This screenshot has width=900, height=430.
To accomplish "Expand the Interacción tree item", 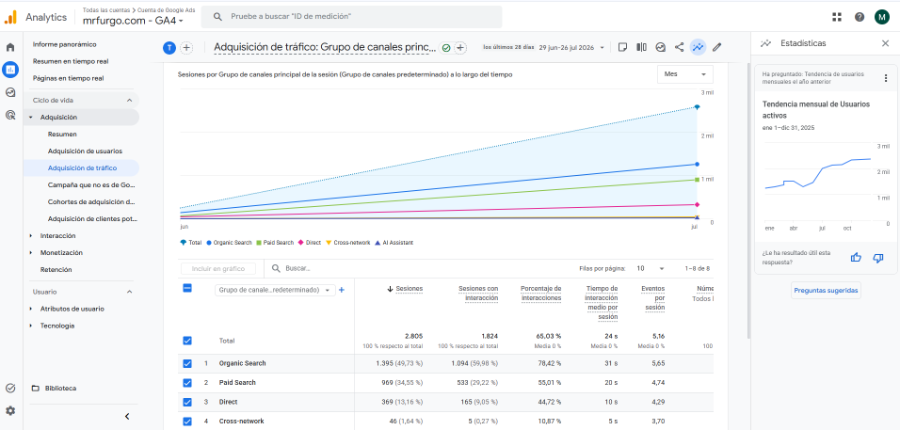I will pos(31,235).
